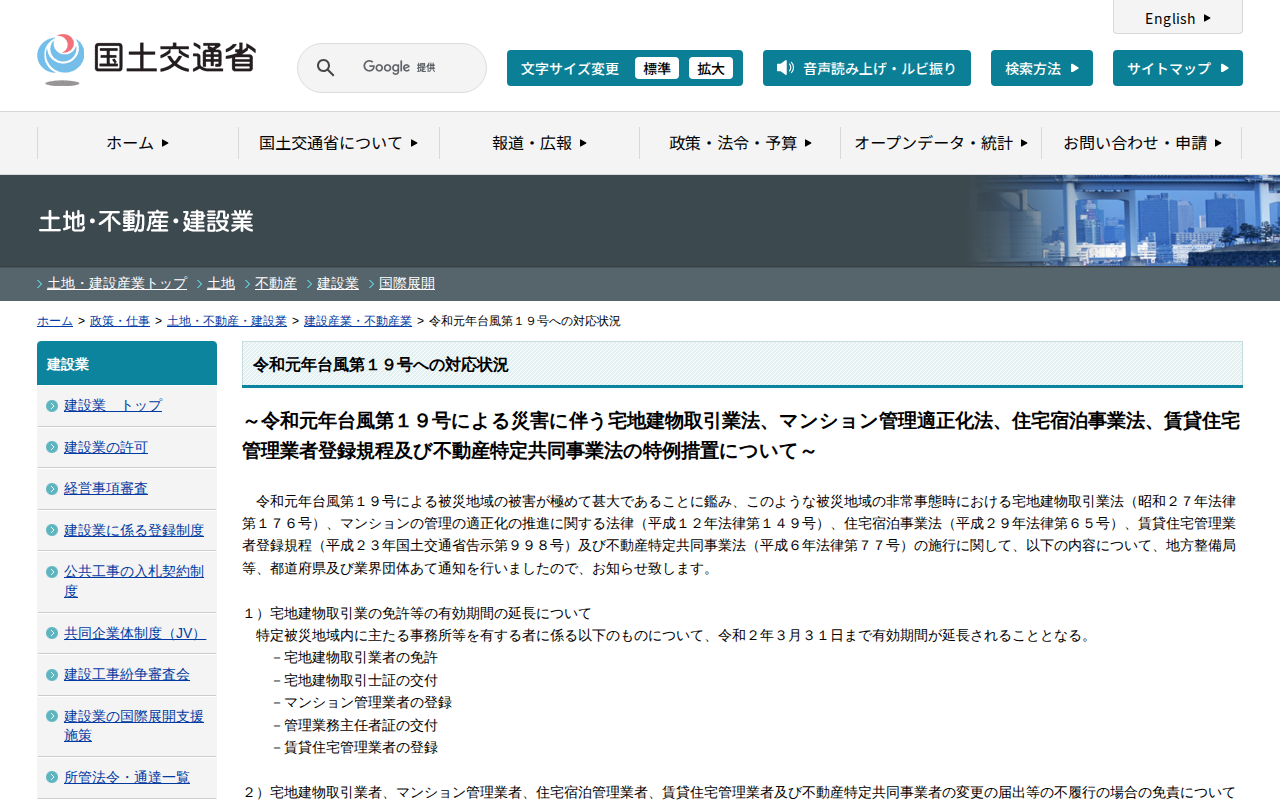Image resolution: width=1280 pixels, height=800 pixels.
Task: Go to 建設産業・不動産業 breadcrumb link
Action: pos(358,321)
